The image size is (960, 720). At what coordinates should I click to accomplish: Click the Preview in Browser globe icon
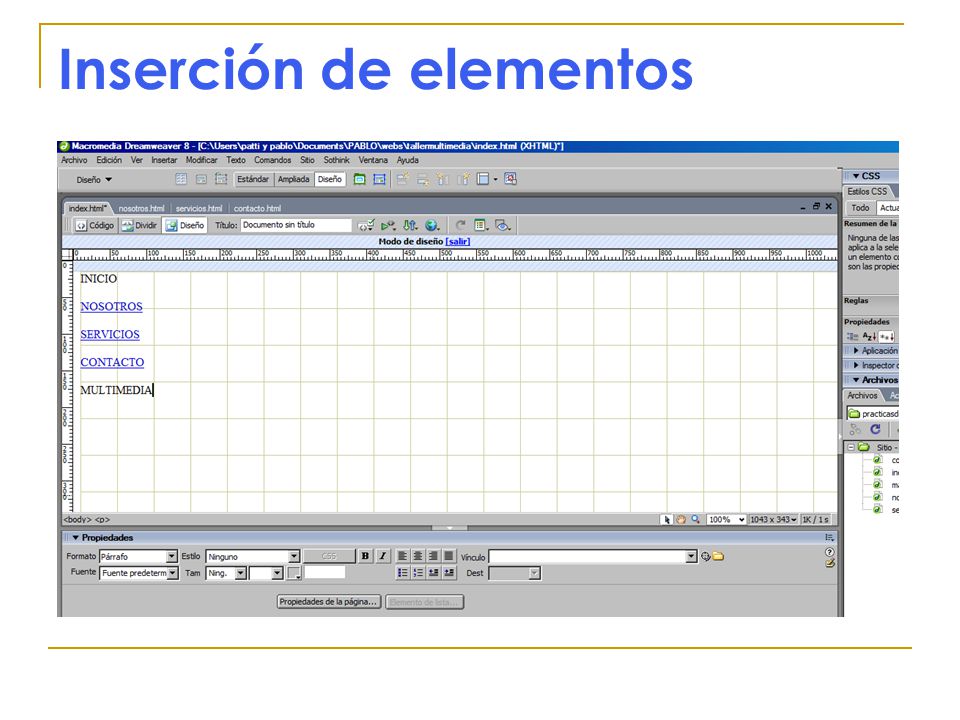(432, 225)
